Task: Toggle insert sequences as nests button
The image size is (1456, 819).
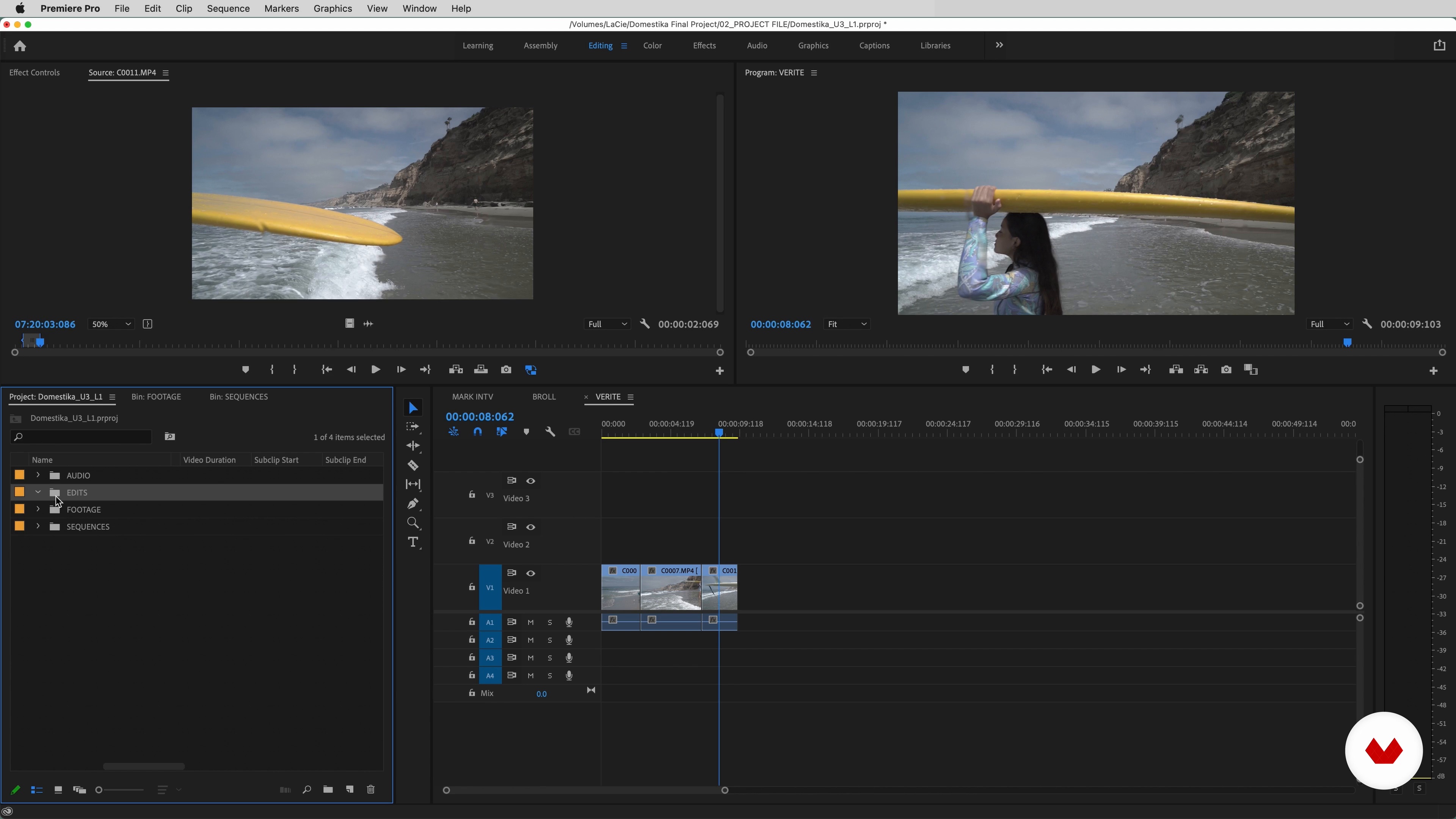Action: pos(453,432)
